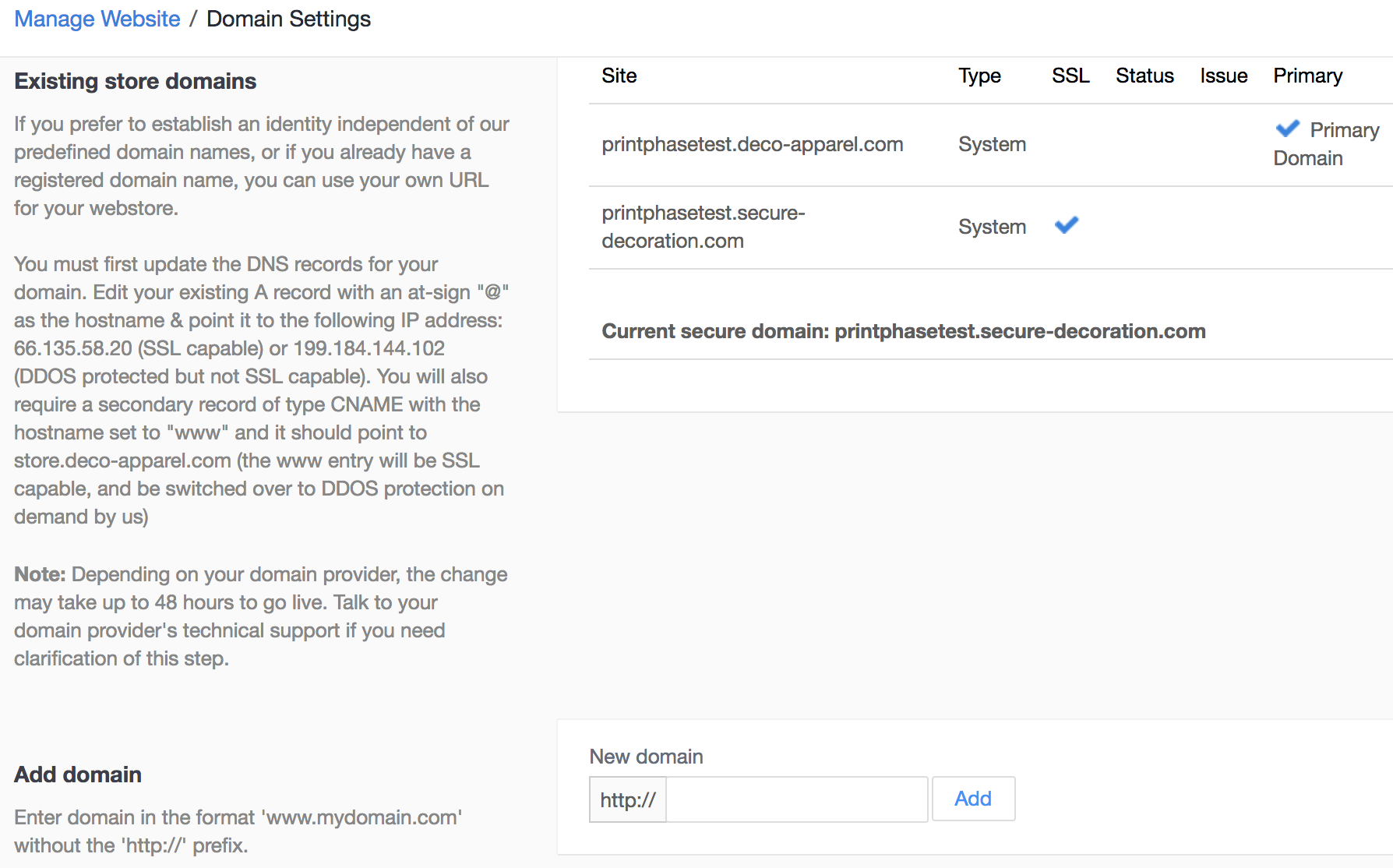Click the Type column header
Screen dimensions: 1393x868
[979, 76]
